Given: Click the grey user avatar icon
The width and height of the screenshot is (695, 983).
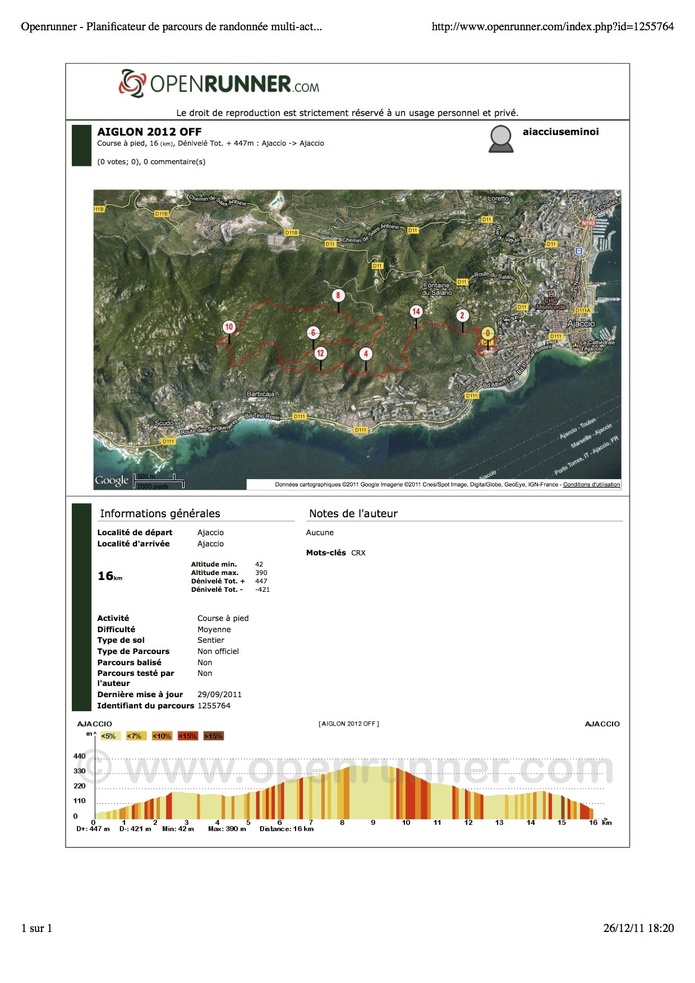Looking at the screenshot, I should coord(500,139).
